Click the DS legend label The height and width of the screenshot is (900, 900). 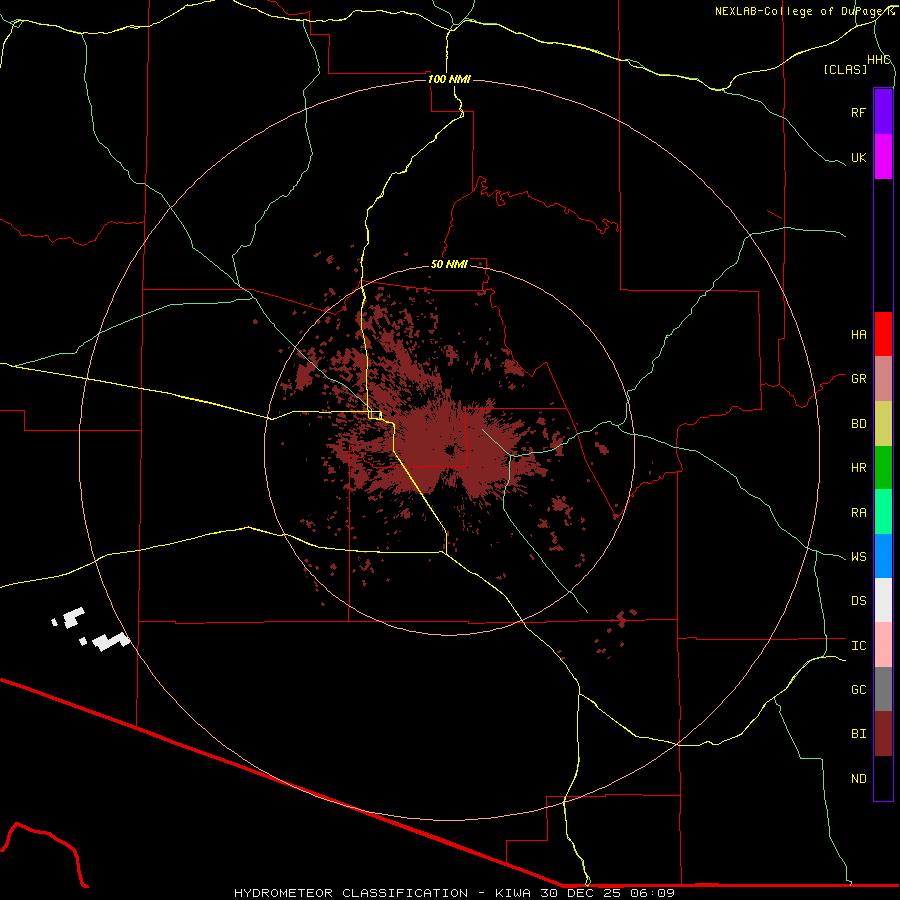(x=858, y=601)
